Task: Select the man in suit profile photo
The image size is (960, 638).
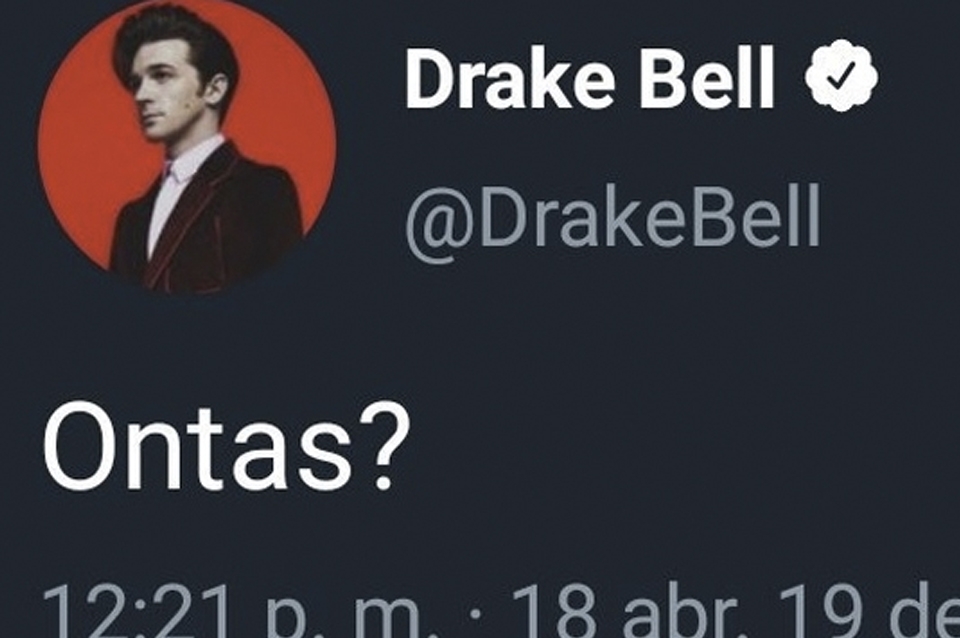Action: click(187, 145)
